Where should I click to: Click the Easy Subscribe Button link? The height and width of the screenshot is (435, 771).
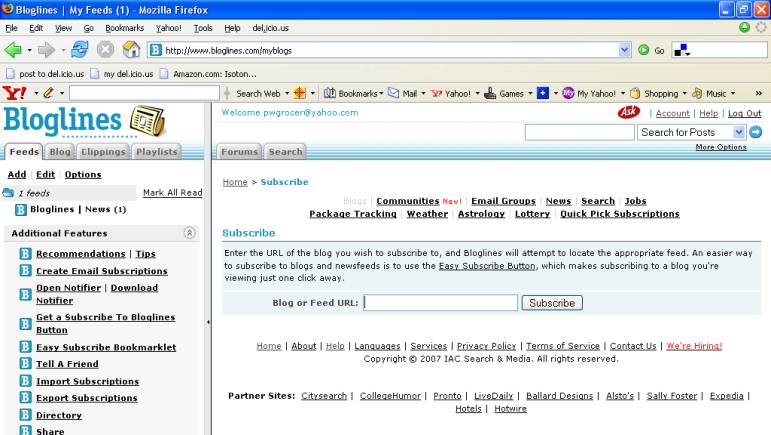tap(487, 266)
